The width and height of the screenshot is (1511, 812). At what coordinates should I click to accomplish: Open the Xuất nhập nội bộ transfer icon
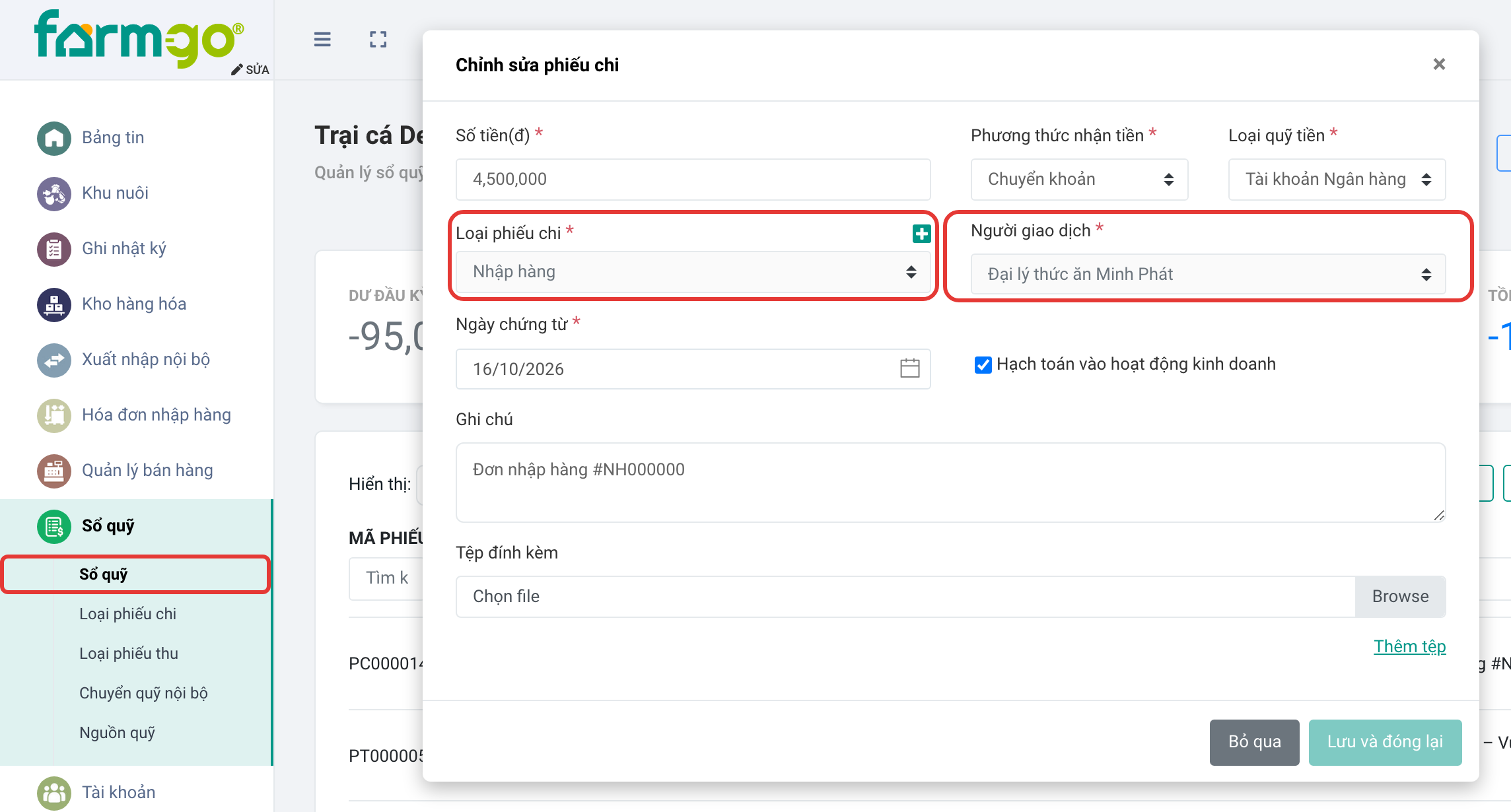54,360
